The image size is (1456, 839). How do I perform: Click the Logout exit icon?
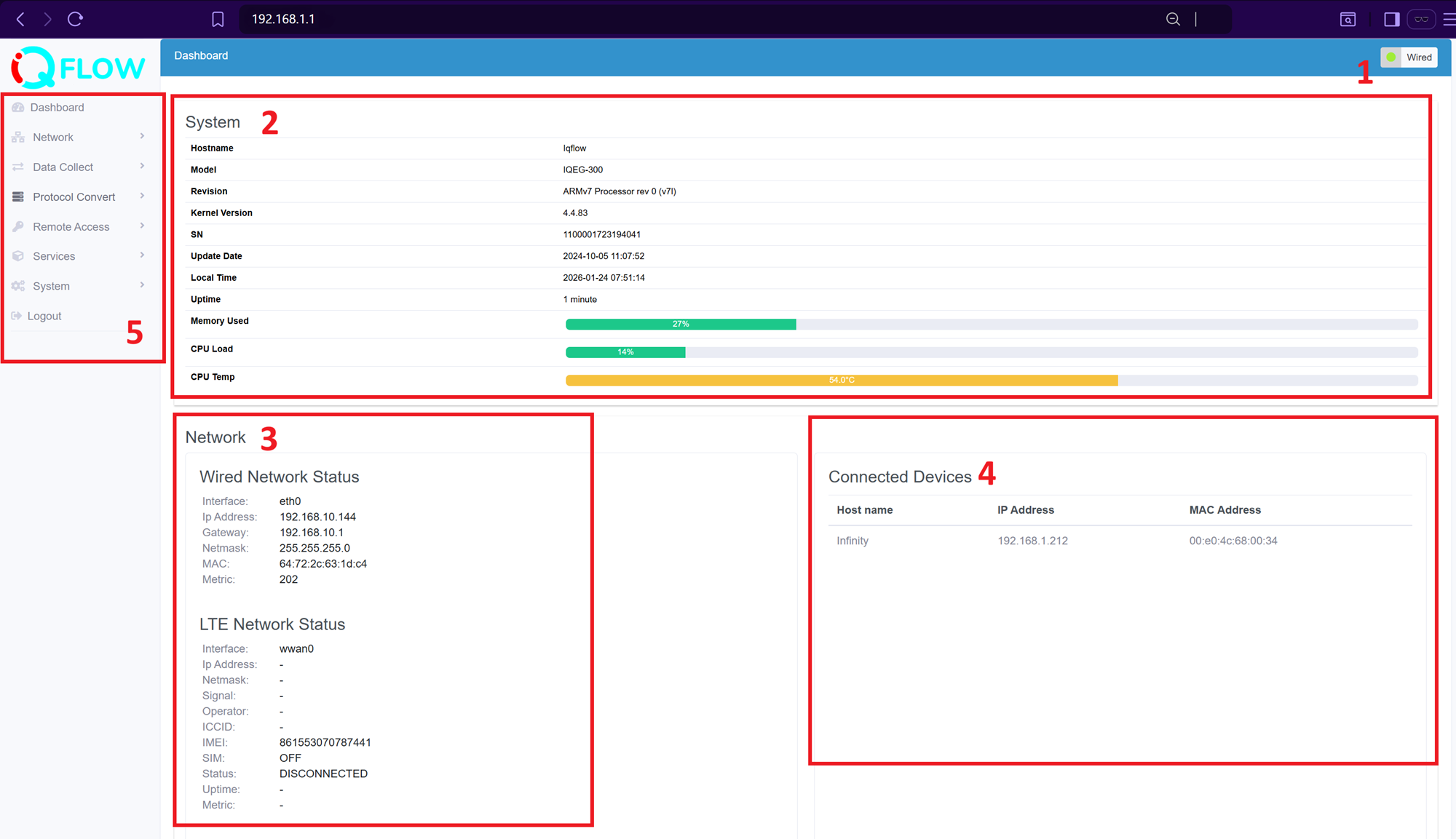point(17,316)
